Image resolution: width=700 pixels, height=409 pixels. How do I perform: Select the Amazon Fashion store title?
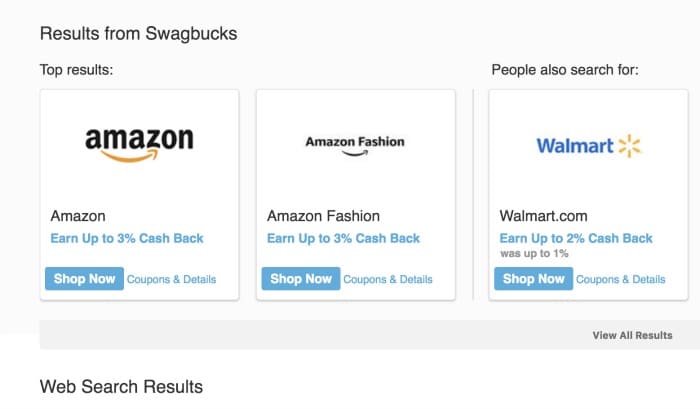point(323,216)
